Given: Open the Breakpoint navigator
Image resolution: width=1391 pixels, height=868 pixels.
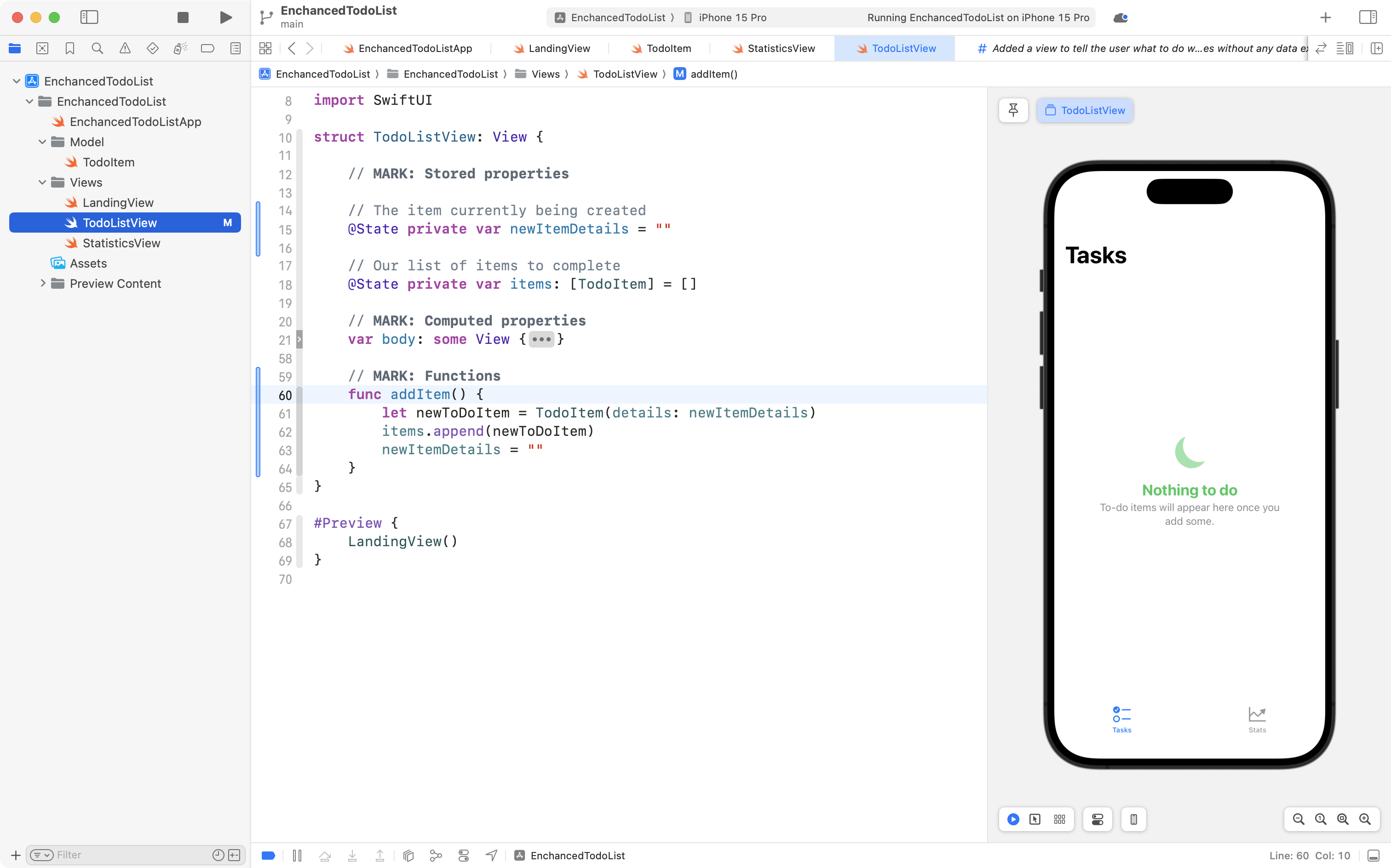Looking at the screenshot, I should (x=208, y=48).
